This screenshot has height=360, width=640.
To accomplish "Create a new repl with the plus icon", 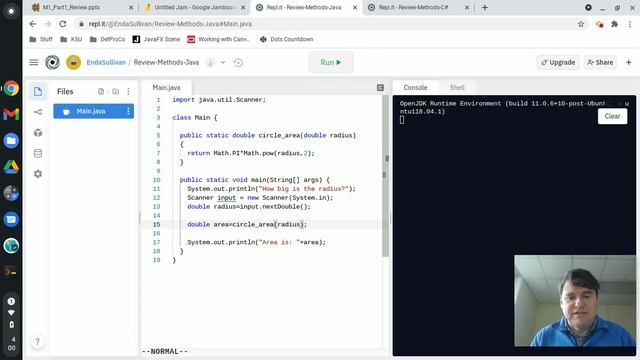I will (629, 62).
